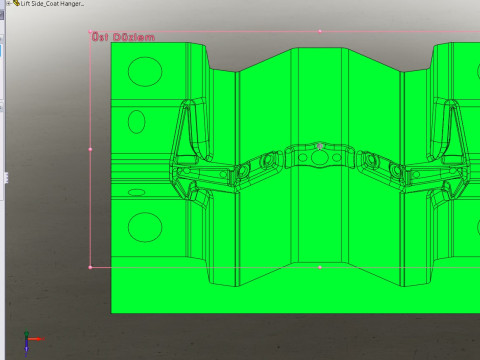This screenshot has width=480, height=360.
Task: Select the small flat slot on the left side
Action: pyautogui.click(x=136, y=192)
